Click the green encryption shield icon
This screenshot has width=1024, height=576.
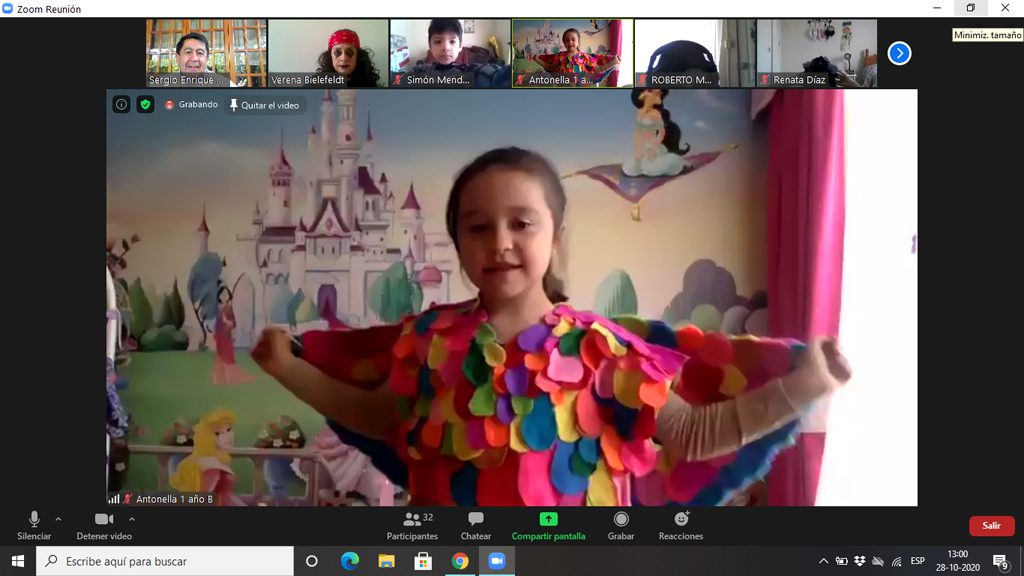coord(145,104)
